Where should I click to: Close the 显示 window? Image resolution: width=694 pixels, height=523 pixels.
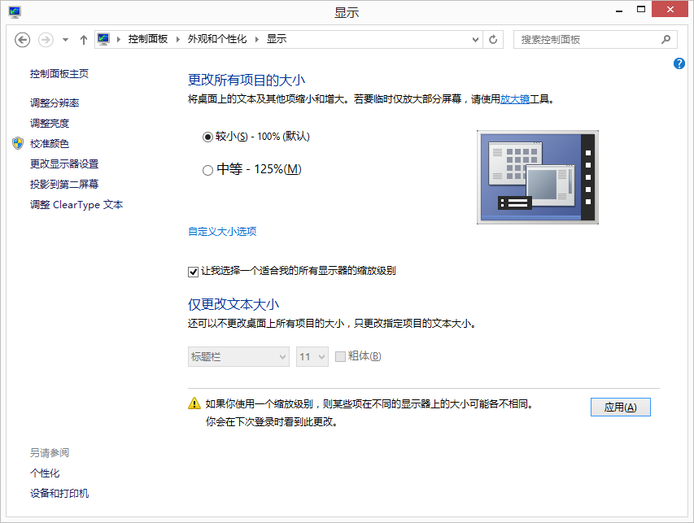coord(670,9)
